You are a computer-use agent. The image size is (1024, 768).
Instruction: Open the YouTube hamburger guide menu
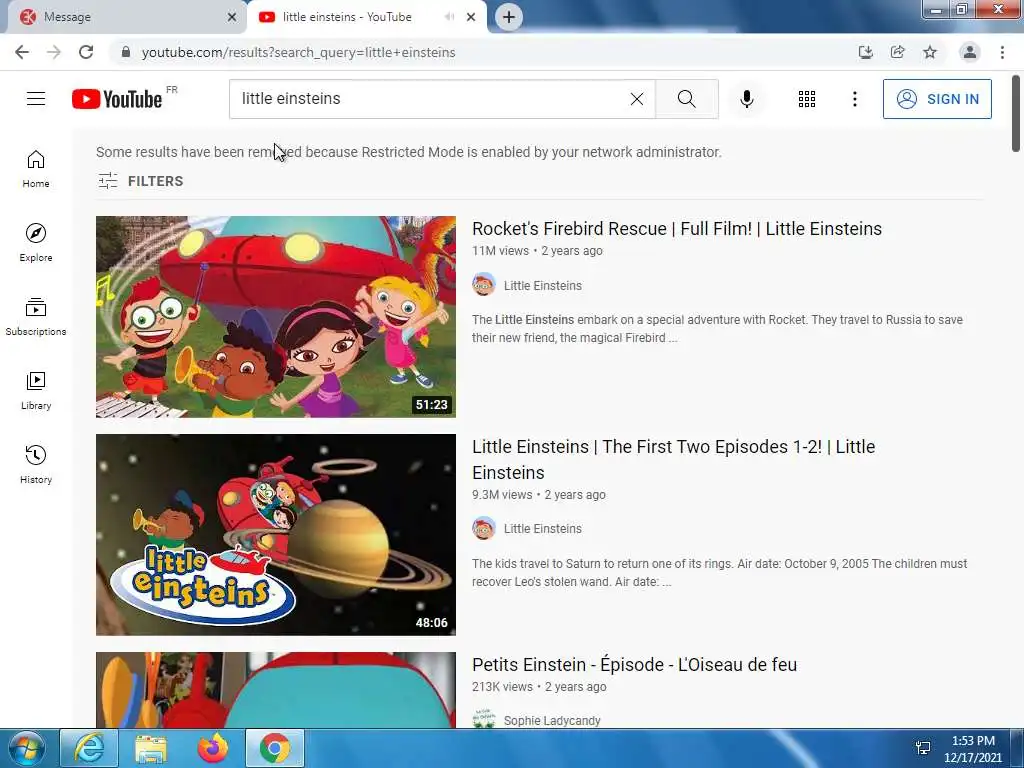pos(36,99)
